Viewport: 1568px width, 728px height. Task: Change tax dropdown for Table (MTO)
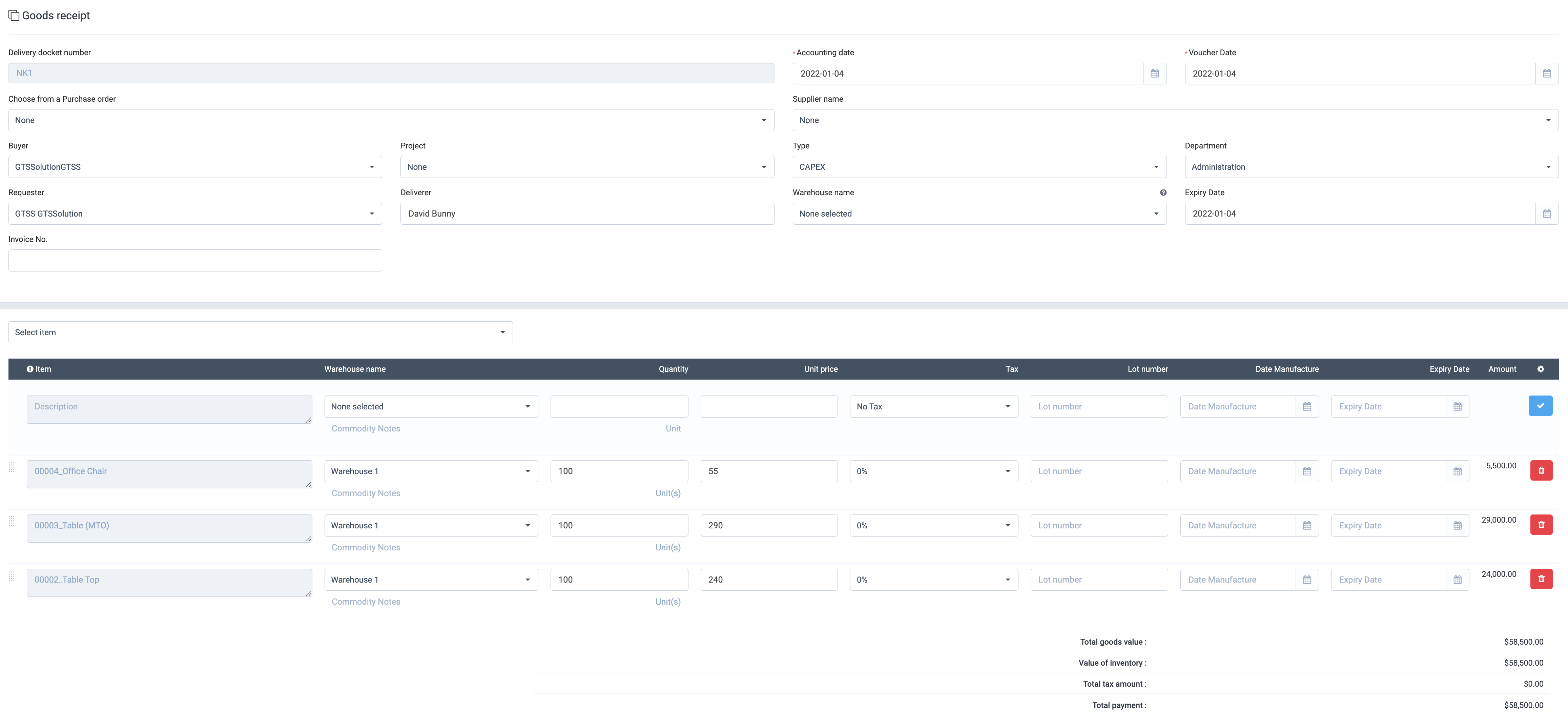(x=933, y=525)
